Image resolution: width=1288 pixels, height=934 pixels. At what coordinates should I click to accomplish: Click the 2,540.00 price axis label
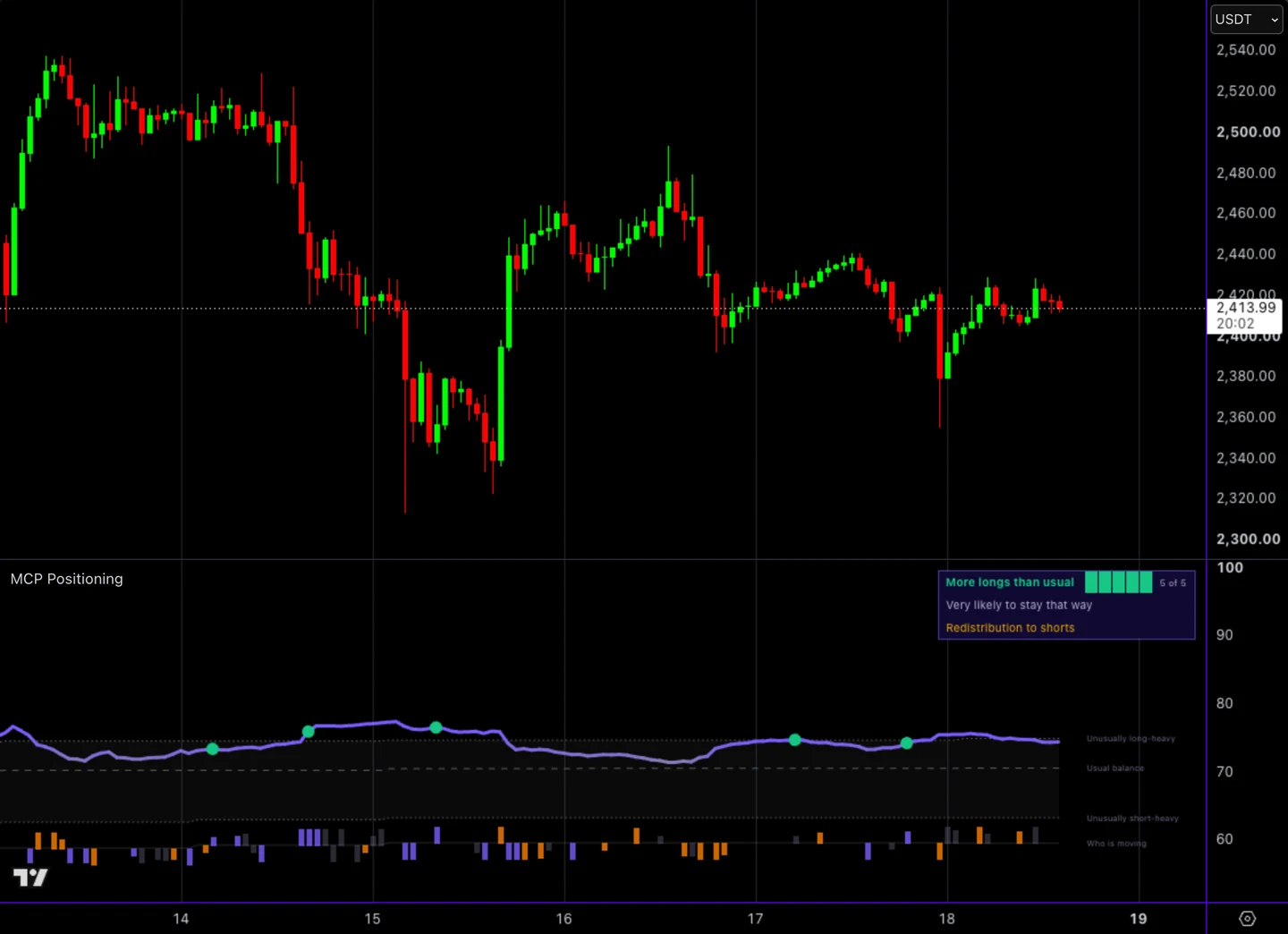(1246, 50)
